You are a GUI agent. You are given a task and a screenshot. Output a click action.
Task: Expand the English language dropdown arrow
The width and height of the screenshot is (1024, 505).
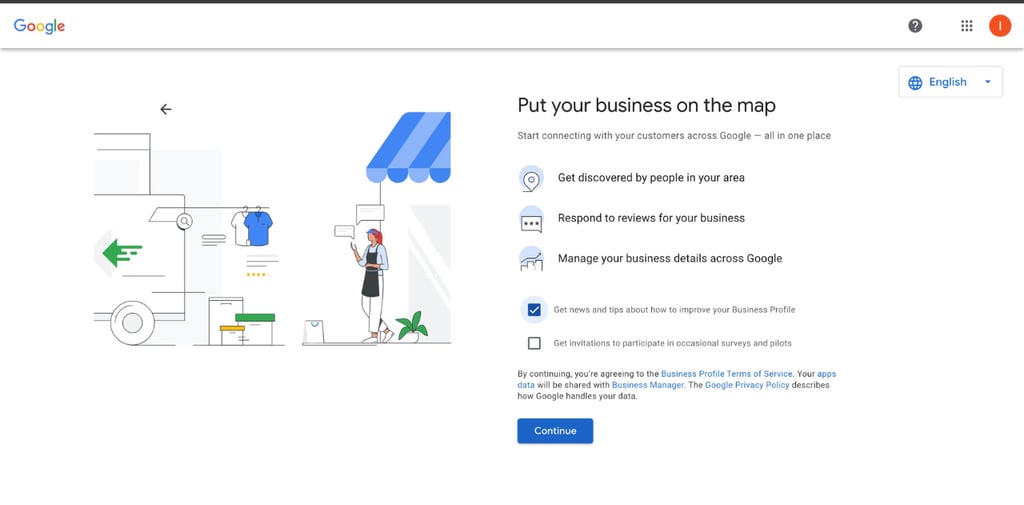(x=987, y=82)
